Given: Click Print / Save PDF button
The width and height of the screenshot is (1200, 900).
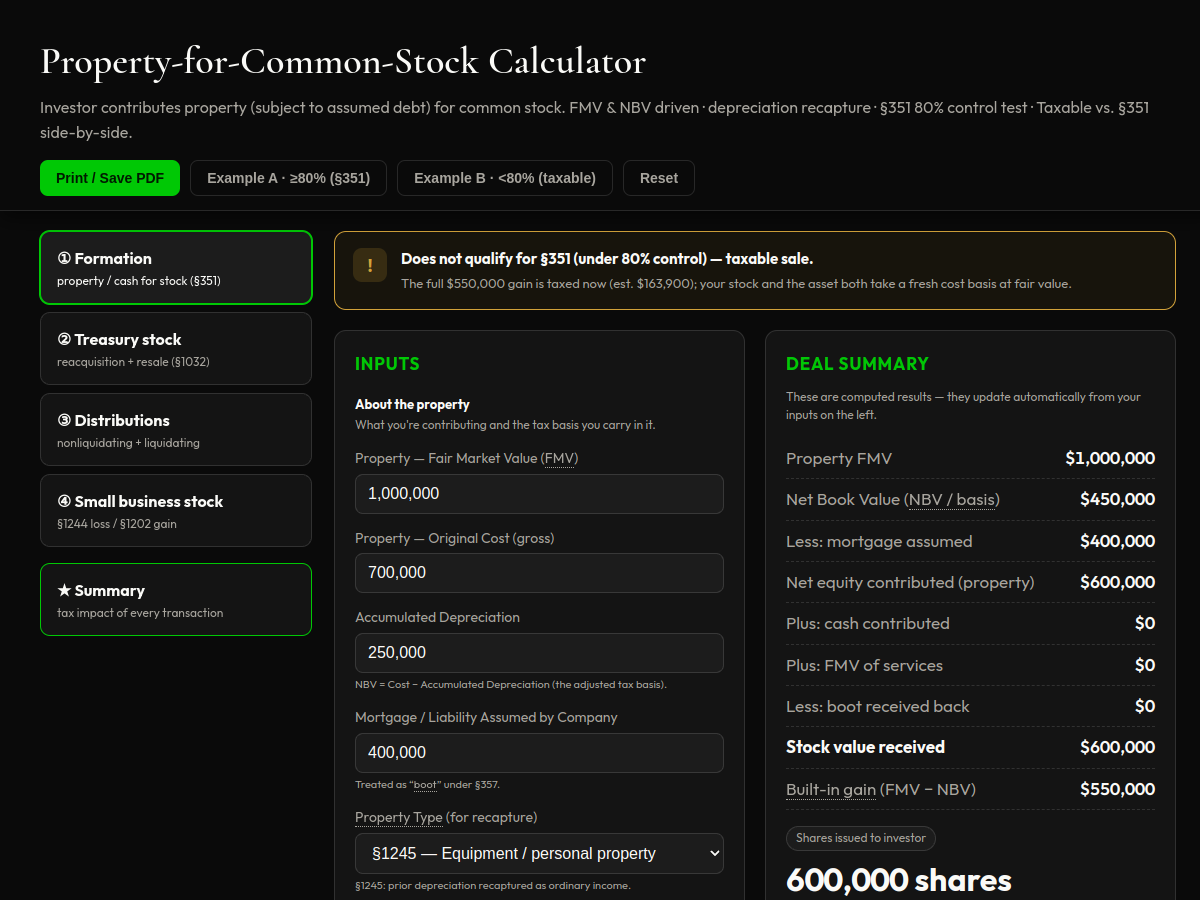Looking at the screenshot, I should [x=110, y=178].
